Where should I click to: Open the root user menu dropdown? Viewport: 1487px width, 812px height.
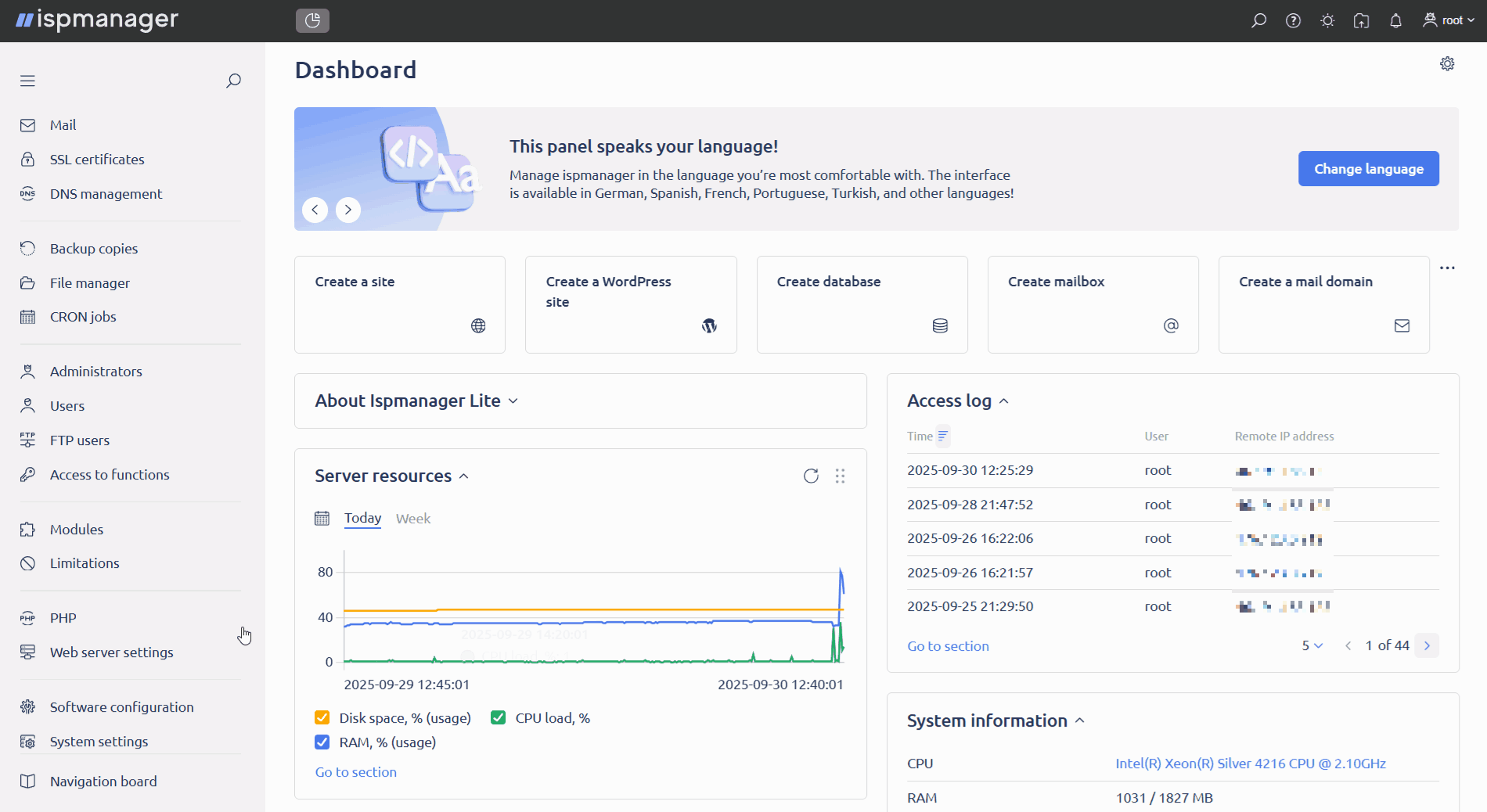tap(1449, 21)
